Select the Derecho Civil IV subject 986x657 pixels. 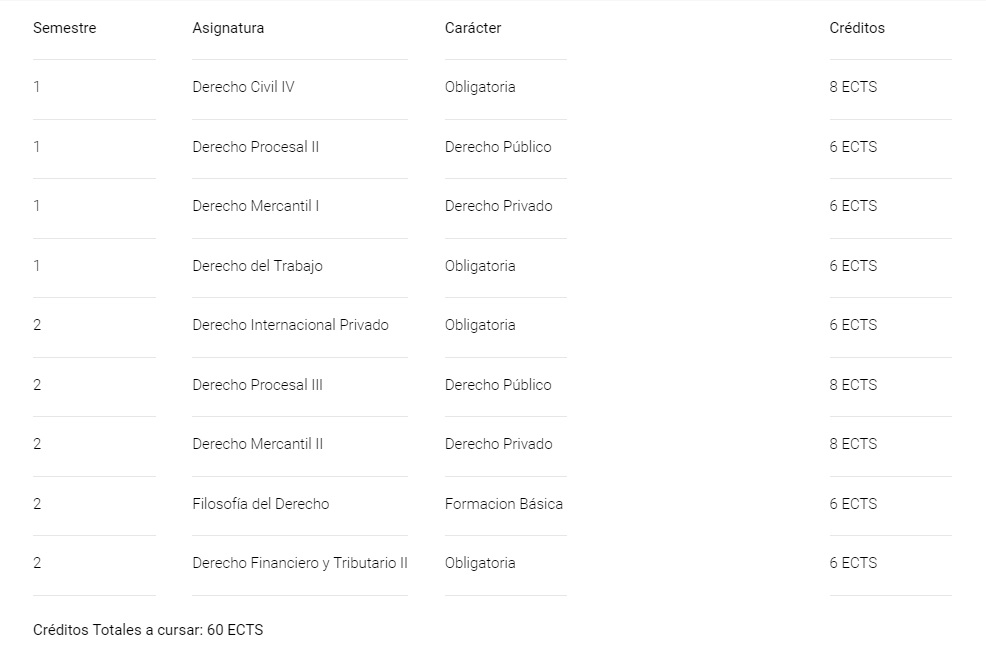point(243,87)
